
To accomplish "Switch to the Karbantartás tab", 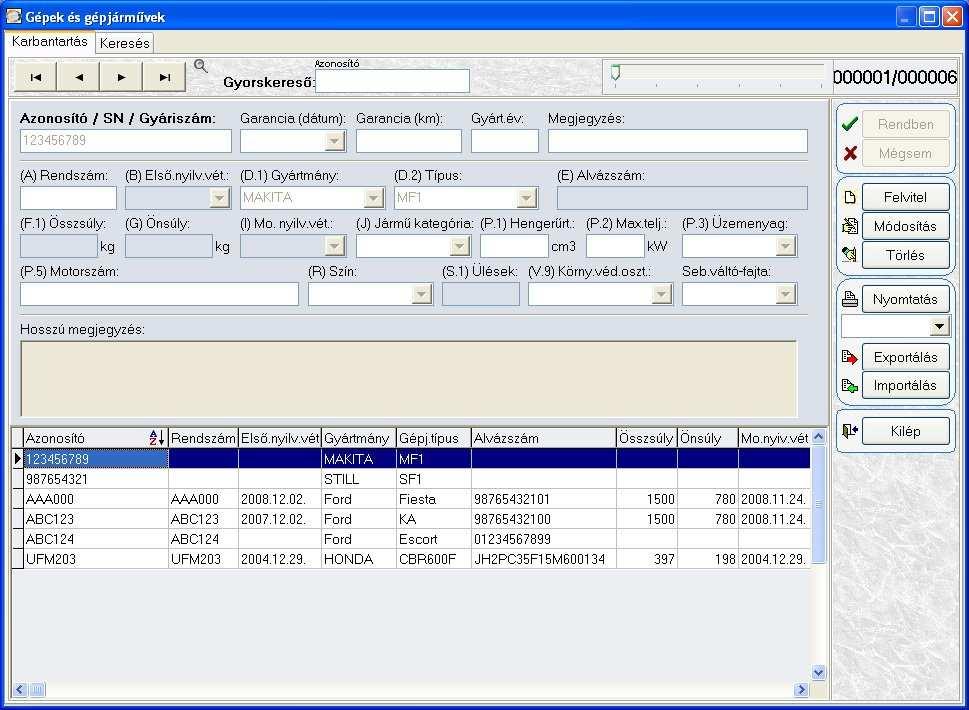I will tap(49, 41).
